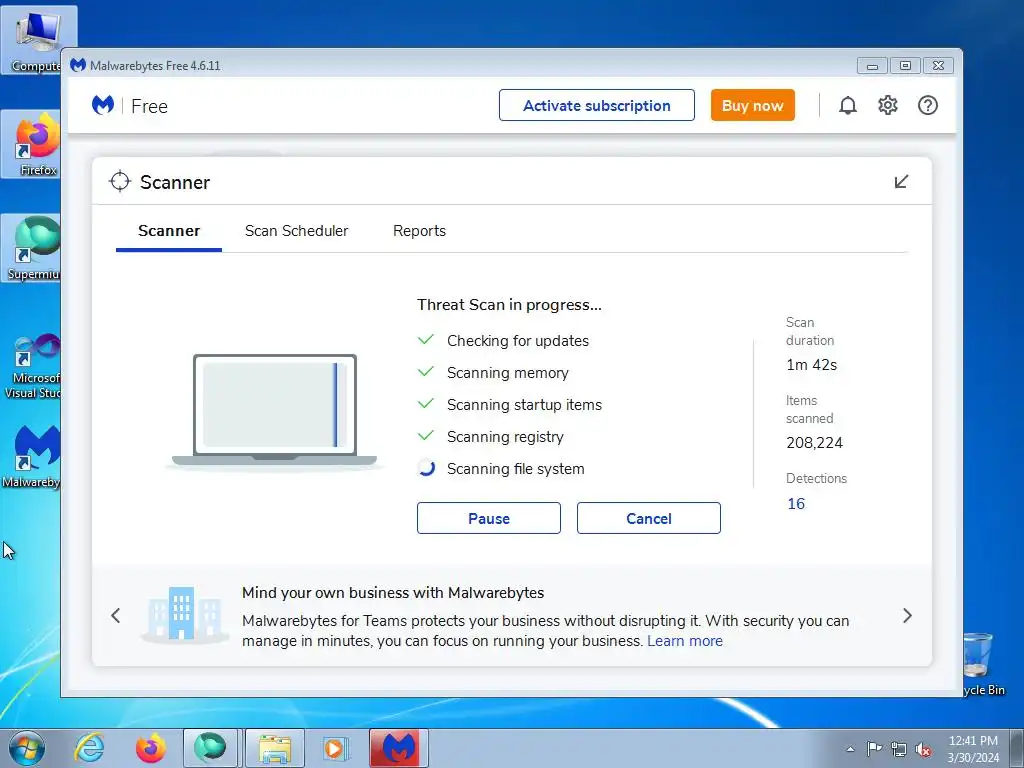Open the notifications bell icon

pos(848,105)
